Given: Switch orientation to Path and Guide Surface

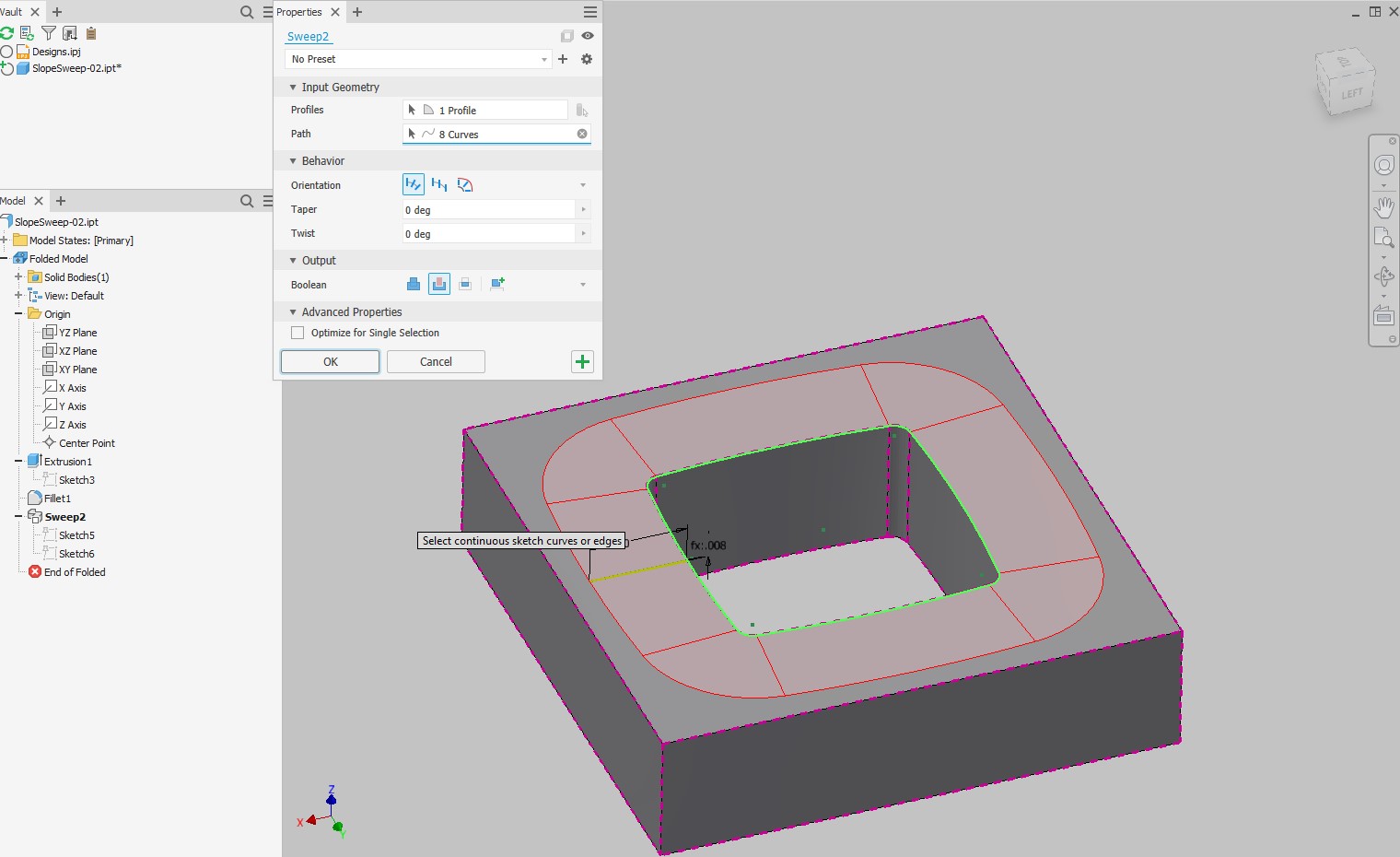Looking at the screenshot, I should point(465,184).
